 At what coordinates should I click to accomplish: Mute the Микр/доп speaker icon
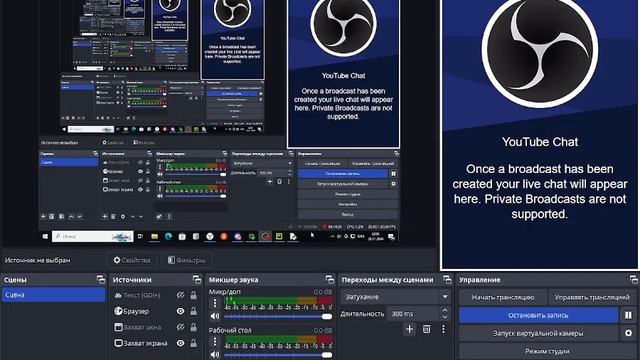coord(215,316)
